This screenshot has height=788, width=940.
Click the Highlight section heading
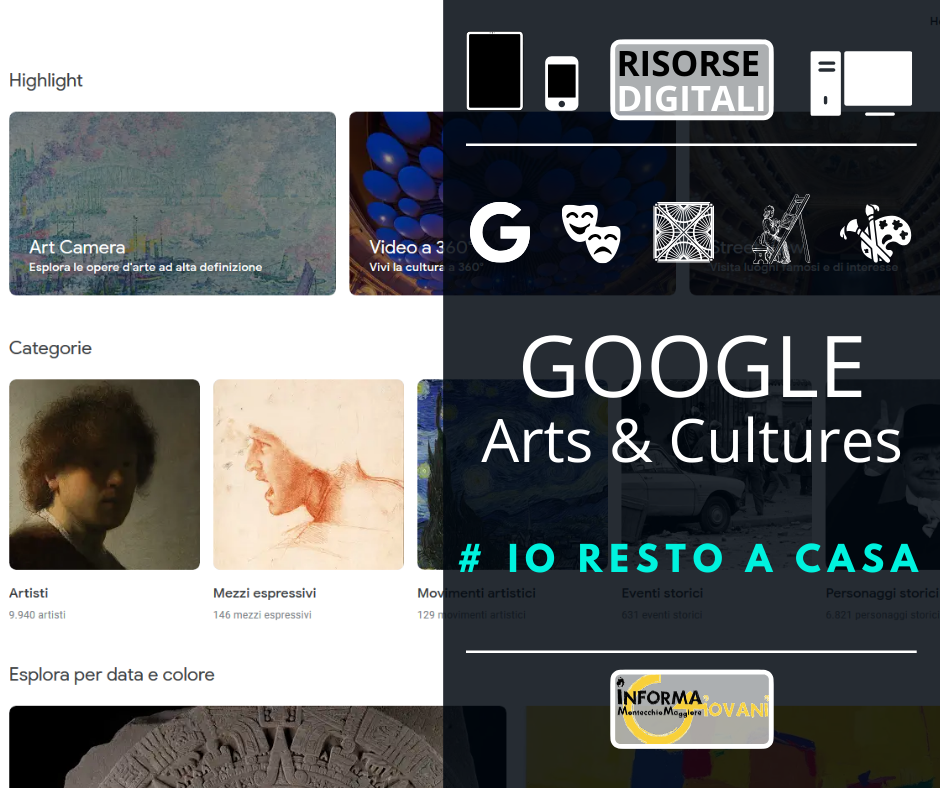point(46,80)
